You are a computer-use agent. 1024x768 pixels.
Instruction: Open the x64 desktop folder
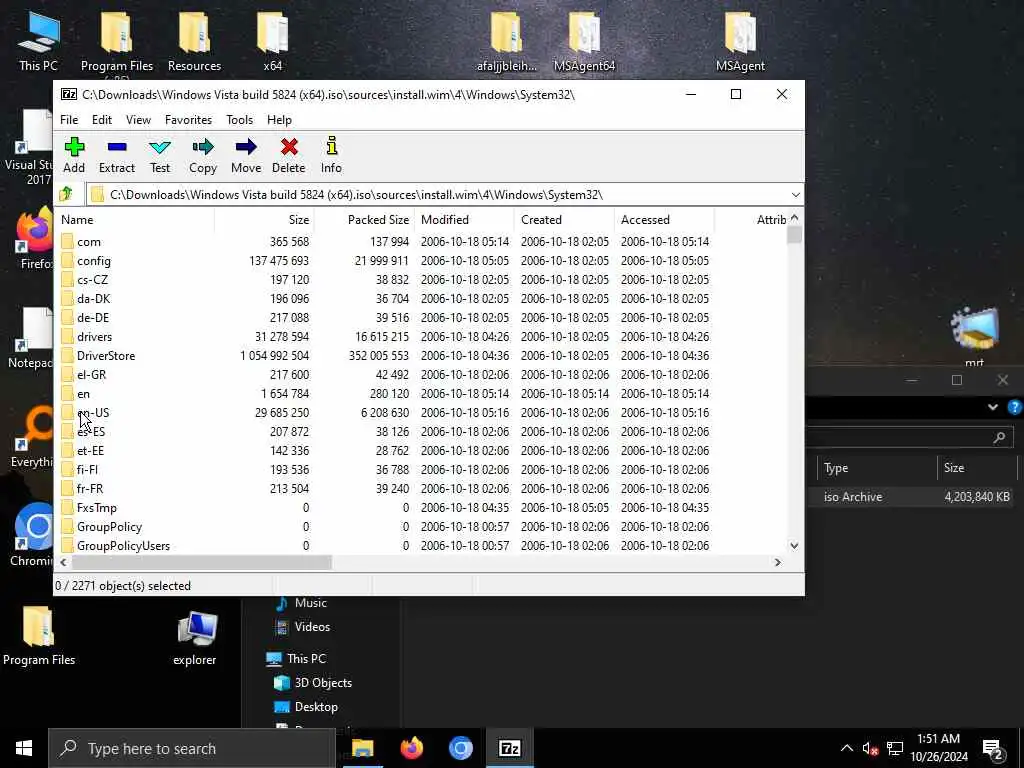[x=272, y=40]
